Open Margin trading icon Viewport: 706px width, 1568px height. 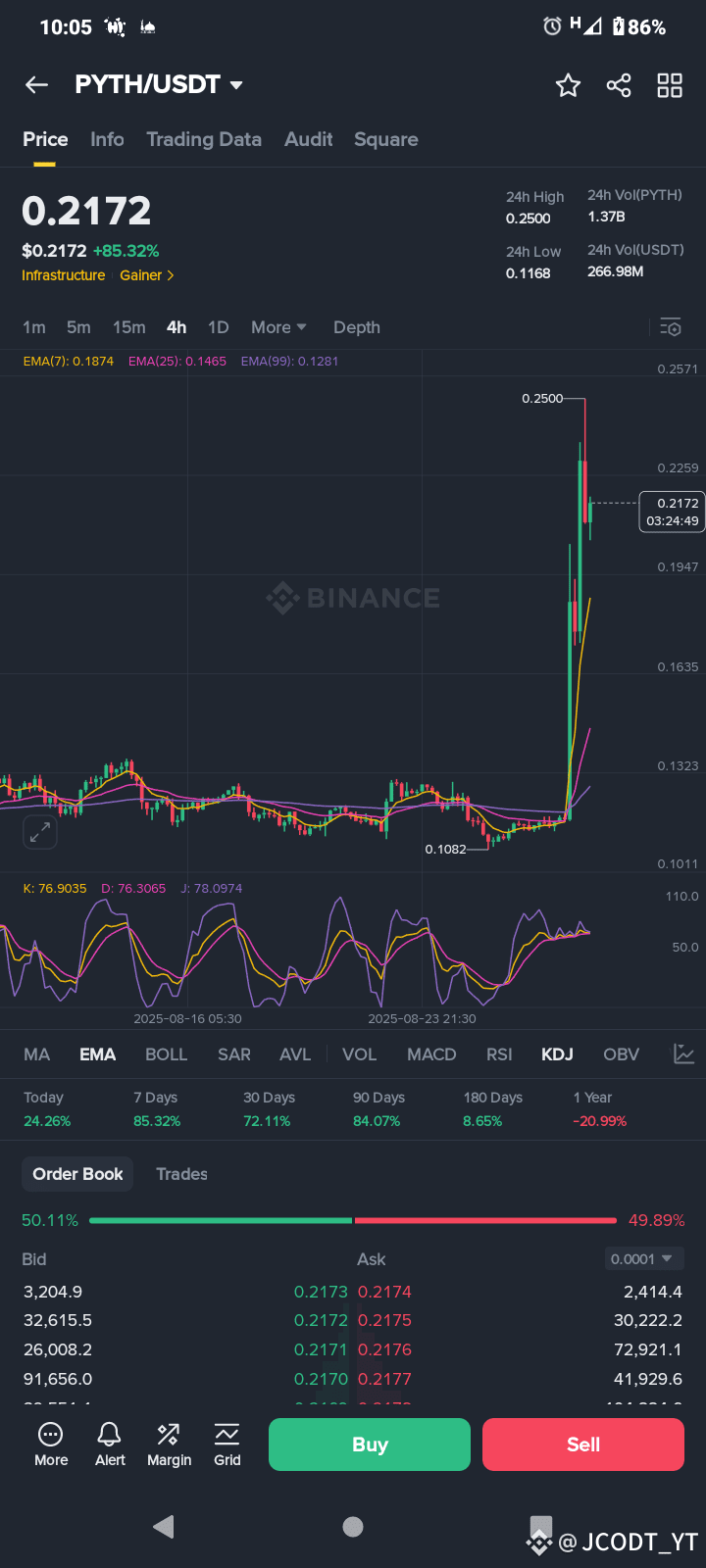click(x=169, y=1445)
